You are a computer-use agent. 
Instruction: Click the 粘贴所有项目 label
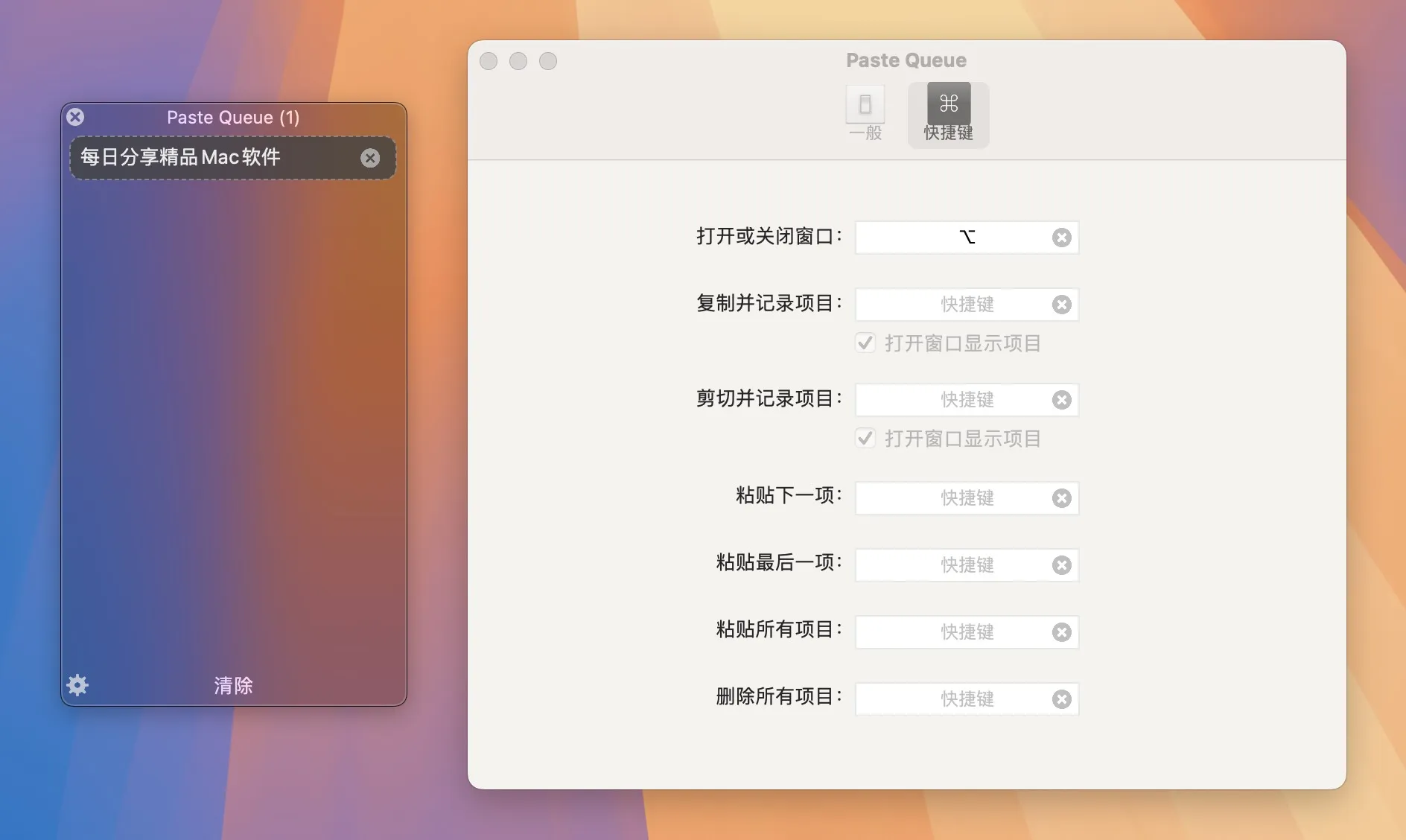tap(779, 630)
